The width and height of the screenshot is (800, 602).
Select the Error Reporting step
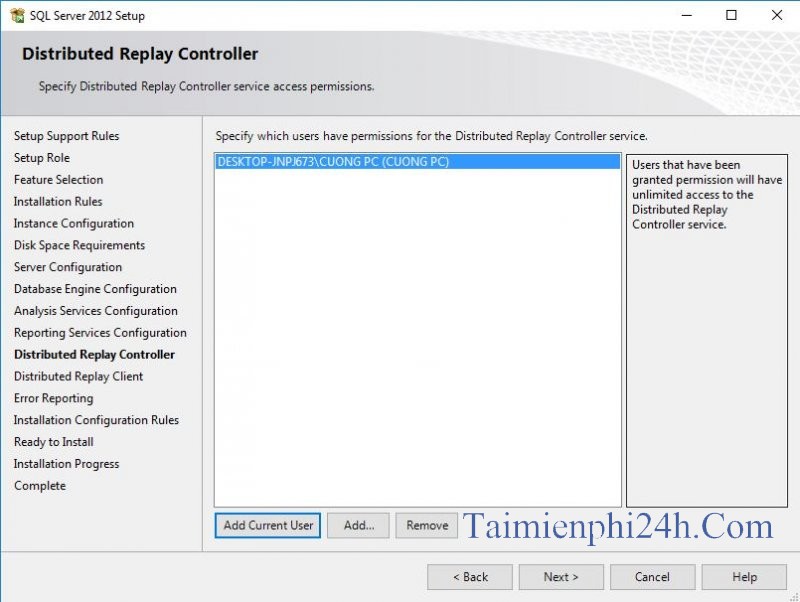point(54,398)
